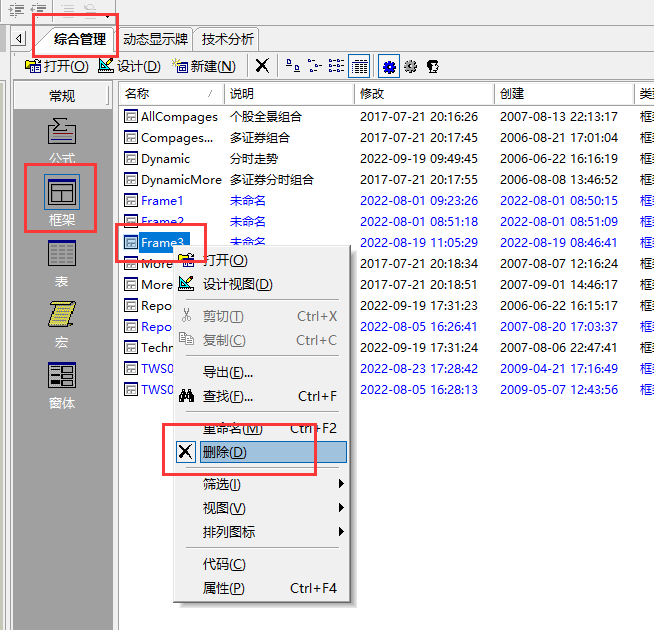Screen dimensions: 654x630
Task: Choose 打开(O) in the context menu
Action: (262, 260)
